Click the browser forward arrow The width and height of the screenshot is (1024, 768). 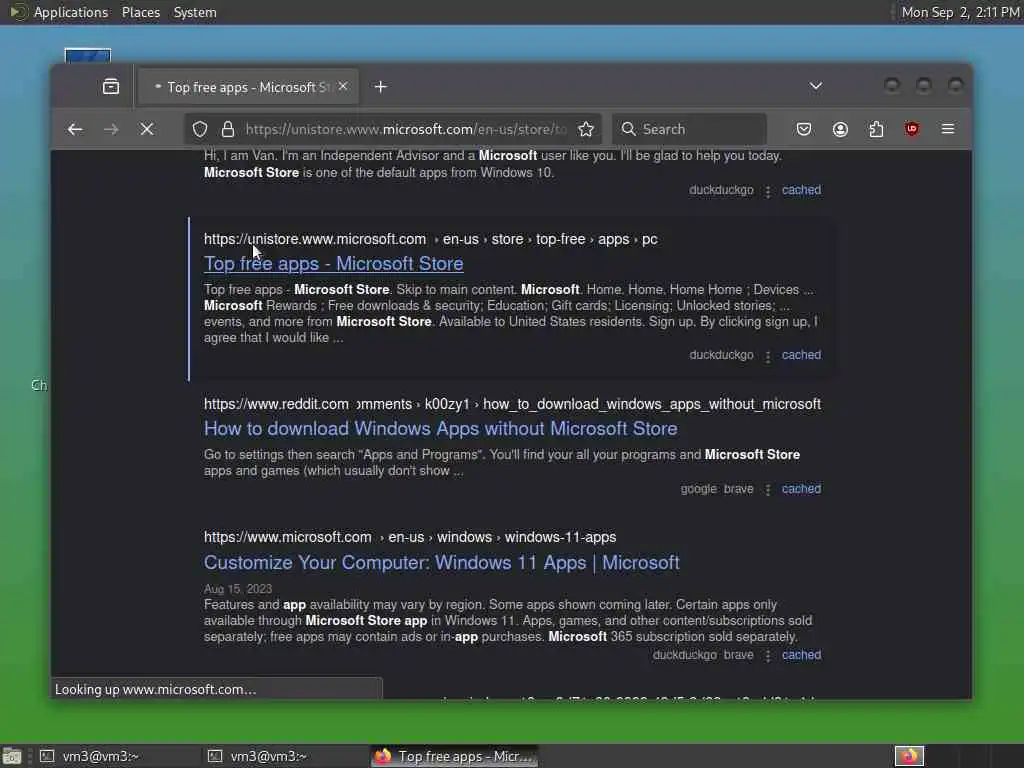click(x=111, y=129)
